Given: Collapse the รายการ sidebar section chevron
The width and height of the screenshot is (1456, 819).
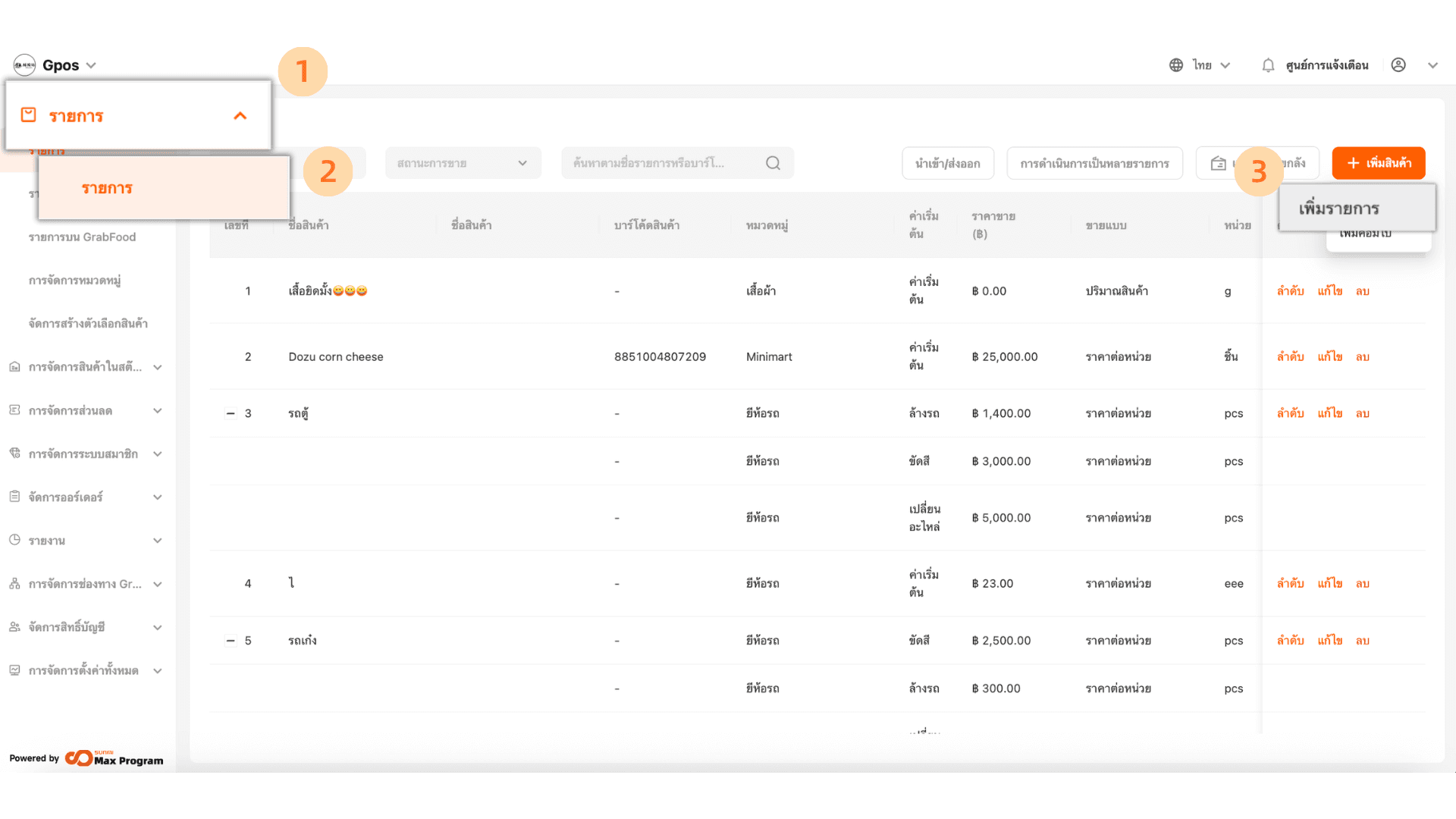Looking at the screenshot, I should (240, 116).
